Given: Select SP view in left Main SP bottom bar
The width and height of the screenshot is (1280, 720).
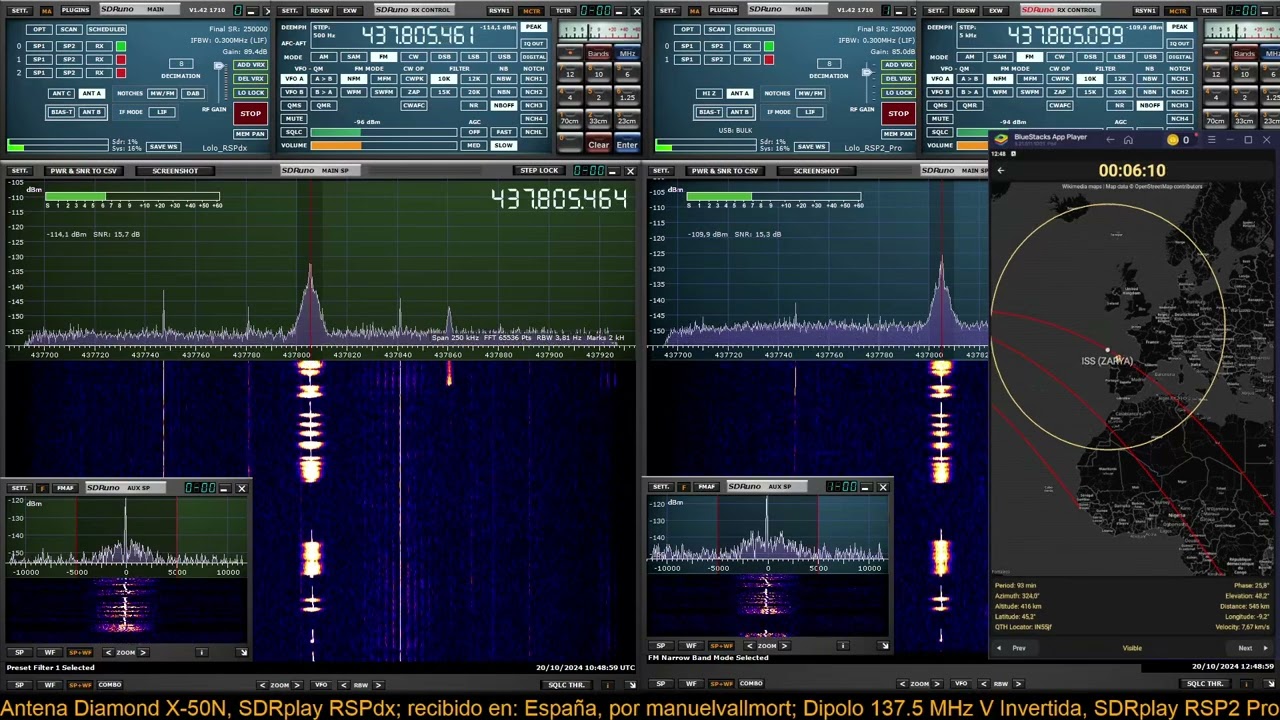Looking at the screenshot, I should point(19,685).
